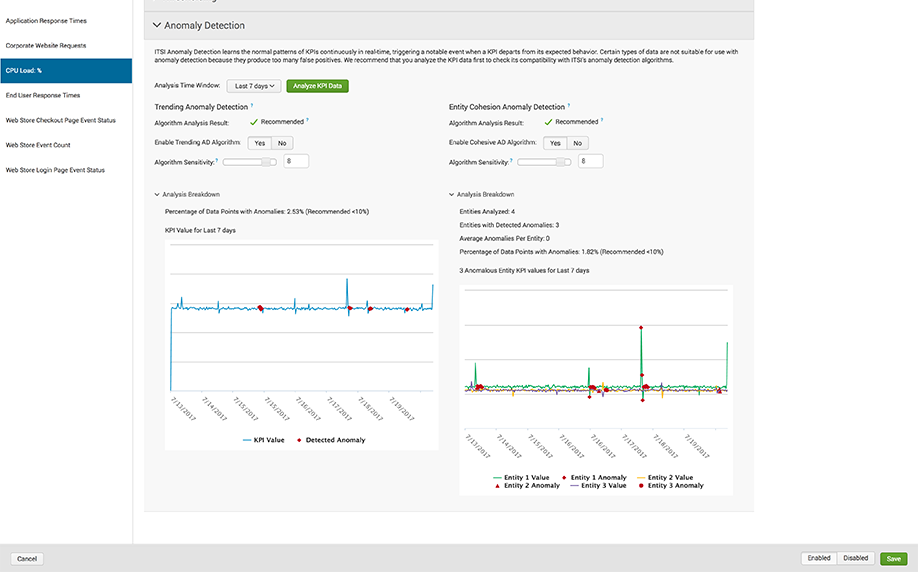
Task: Click help icon next to Trending Anomaly Detection
Action: coord(252,106)
